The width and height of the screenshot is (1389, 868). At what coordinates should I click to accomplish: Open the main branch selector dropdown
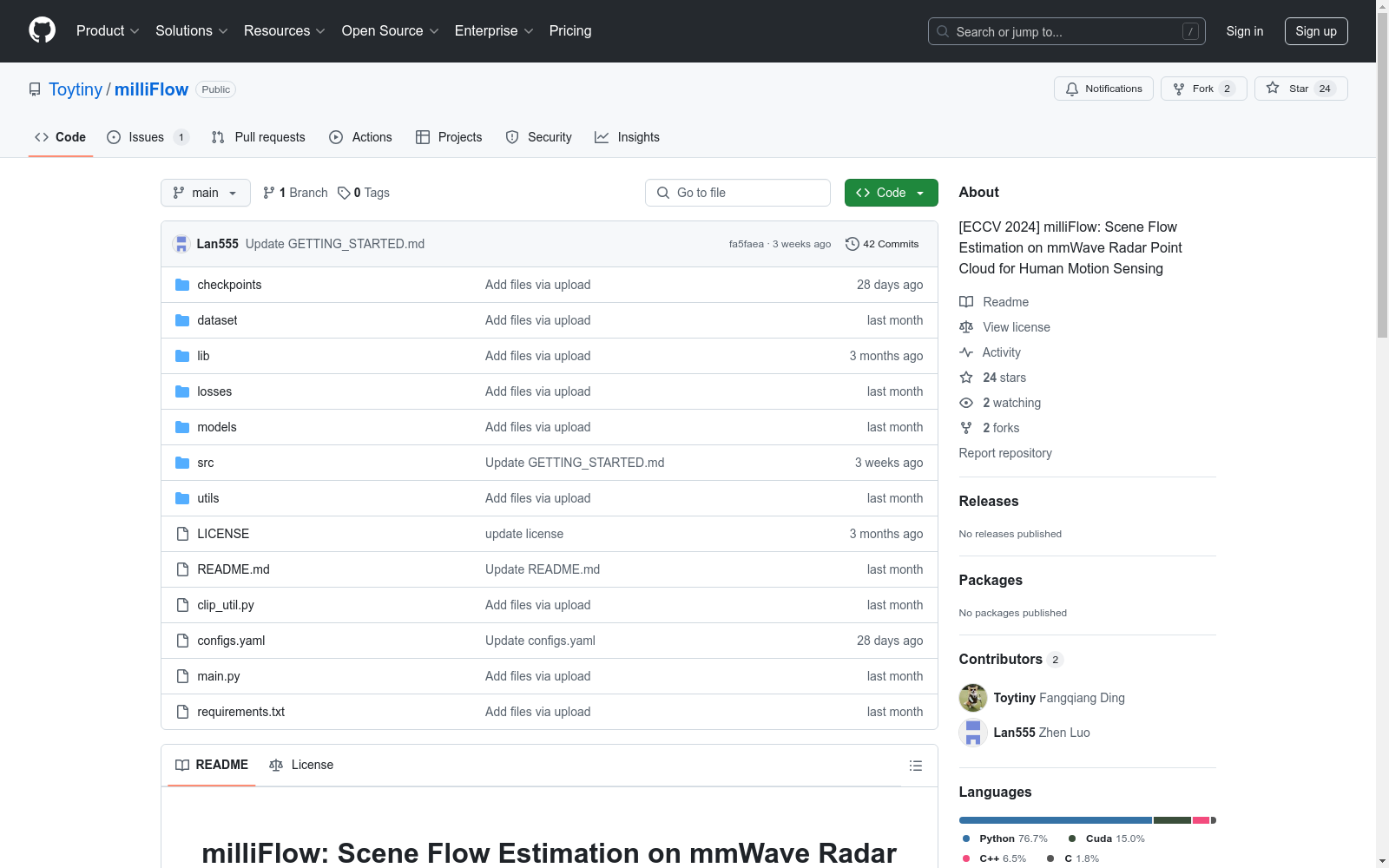206,193
